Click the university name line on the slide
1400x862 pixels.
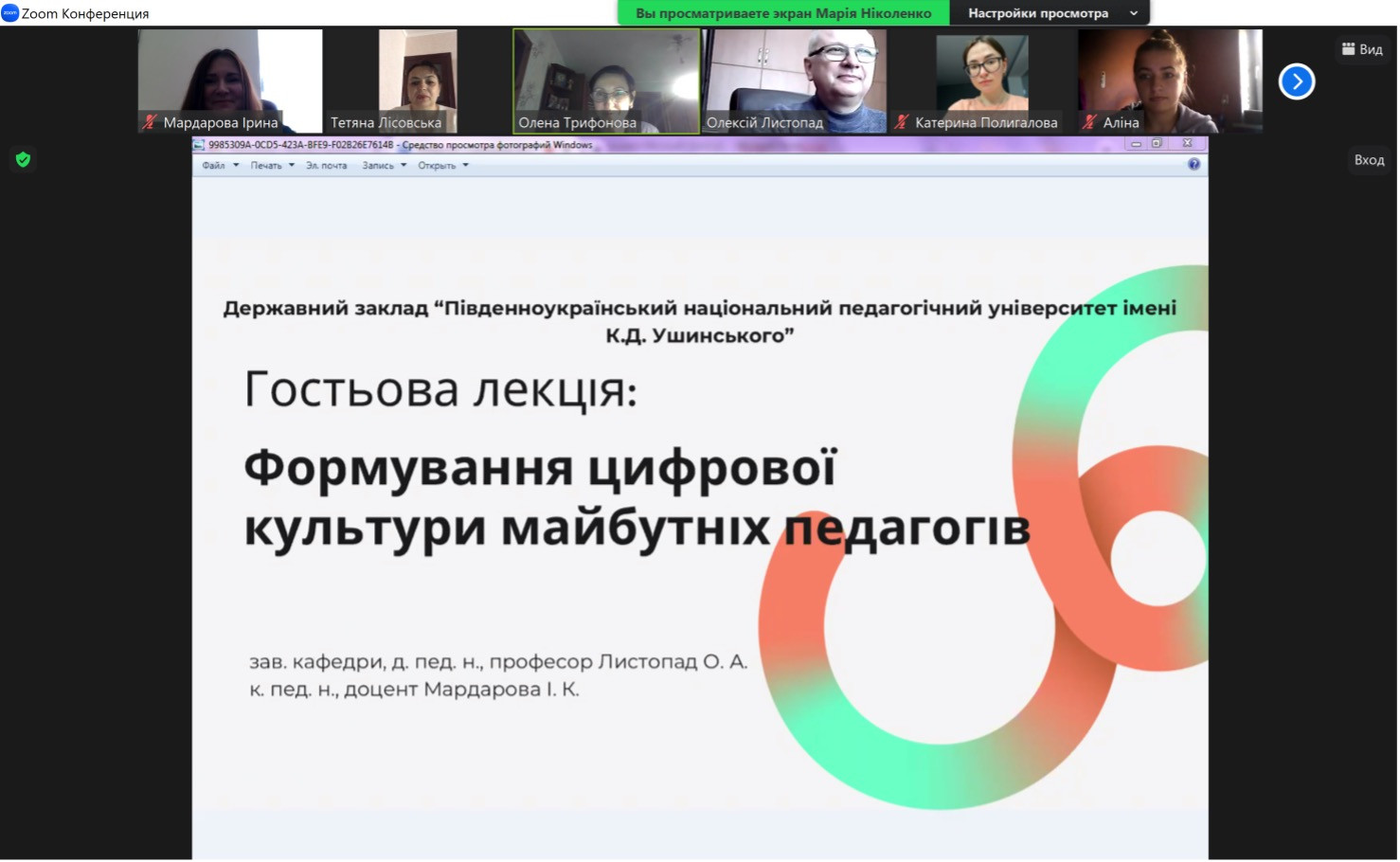(x=700, y=308)
